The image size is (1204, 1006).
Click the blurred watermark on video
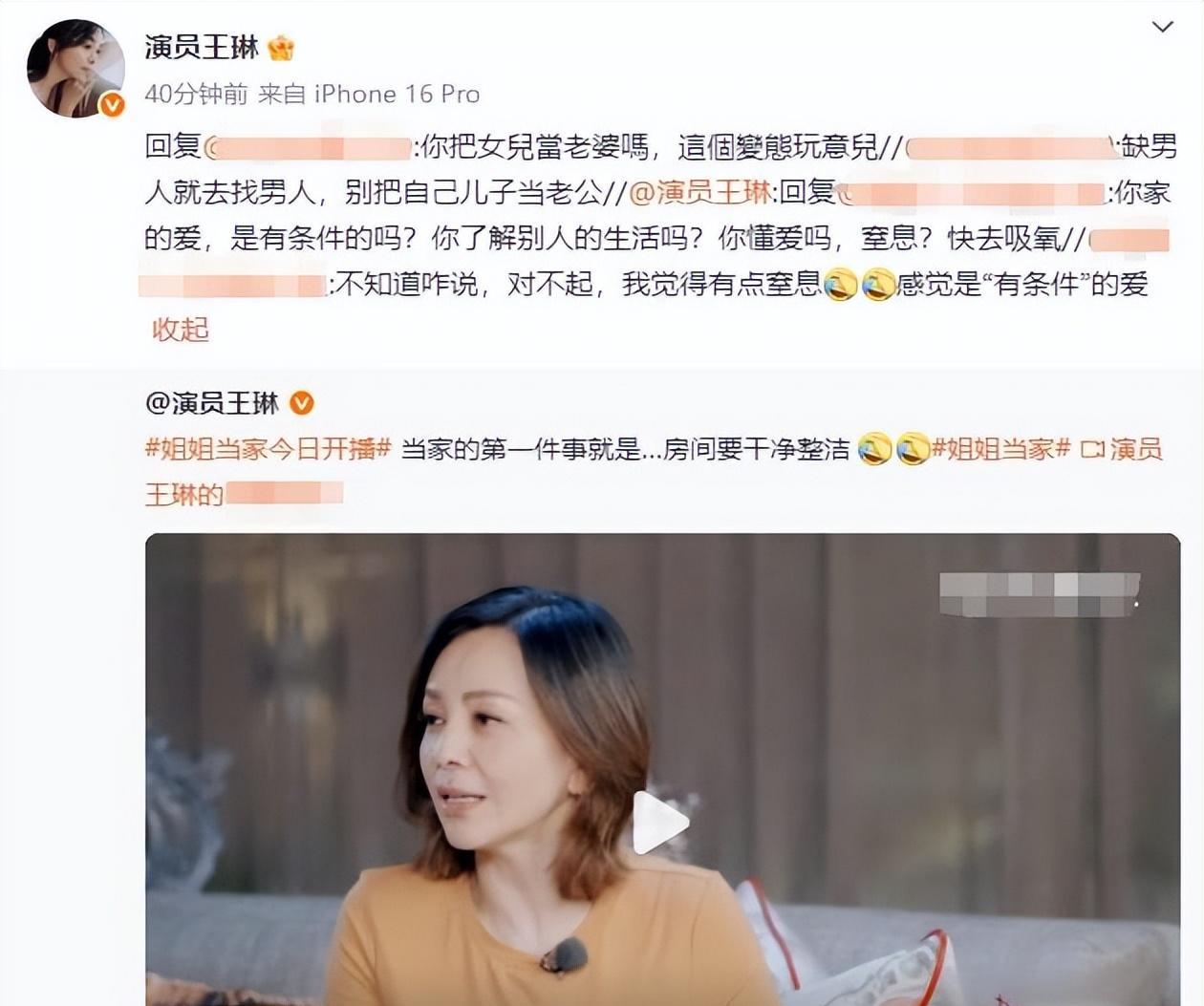coord(1040,593)
